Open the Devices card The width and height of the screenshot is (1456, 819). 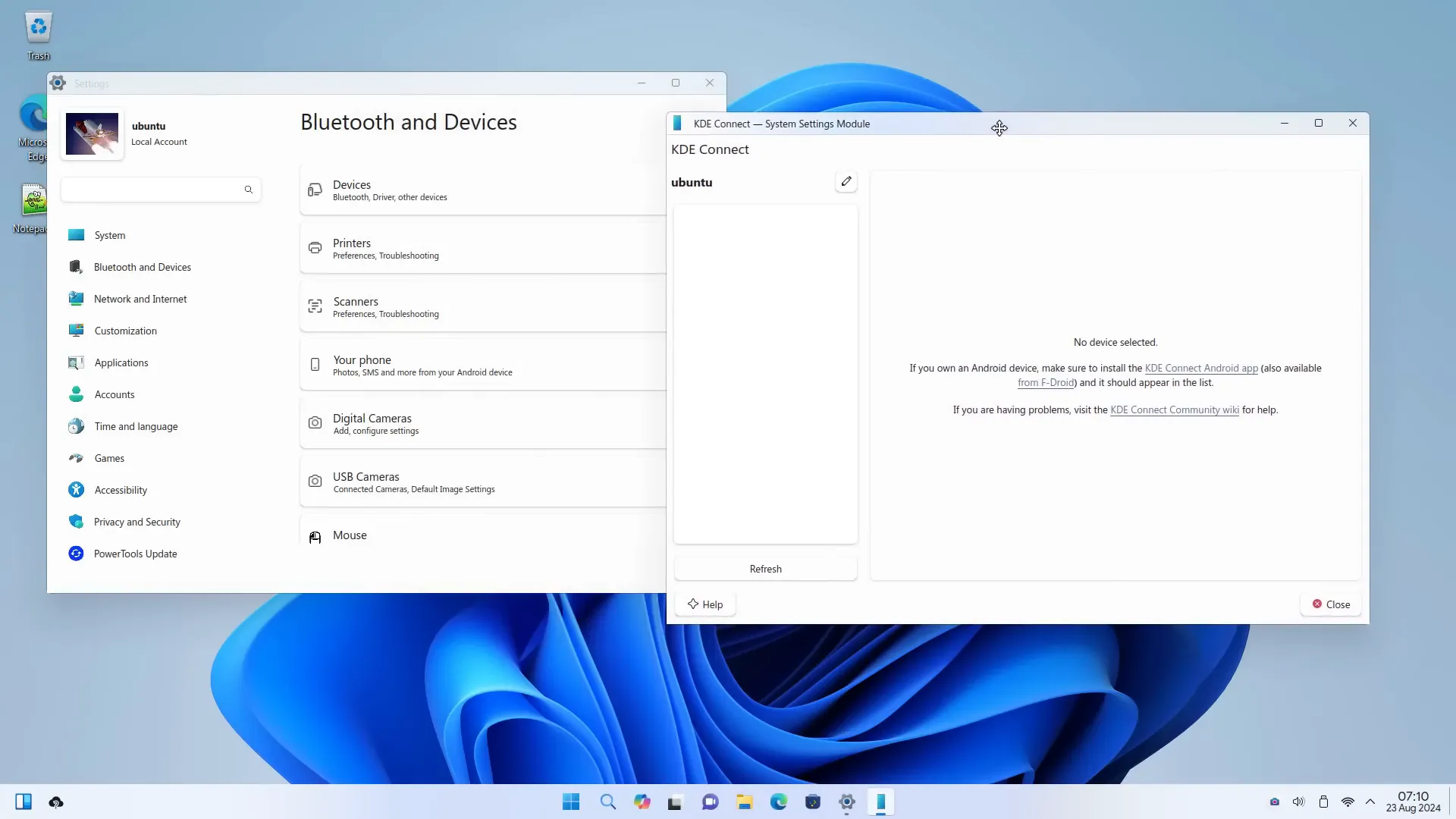[483, 190]
